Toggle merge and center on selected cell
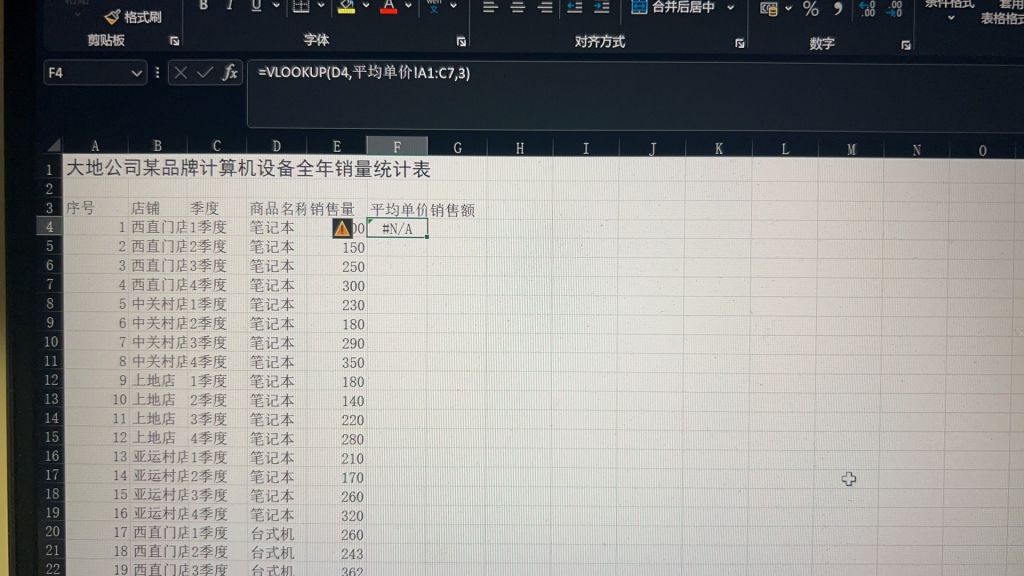 click(665, 8)
